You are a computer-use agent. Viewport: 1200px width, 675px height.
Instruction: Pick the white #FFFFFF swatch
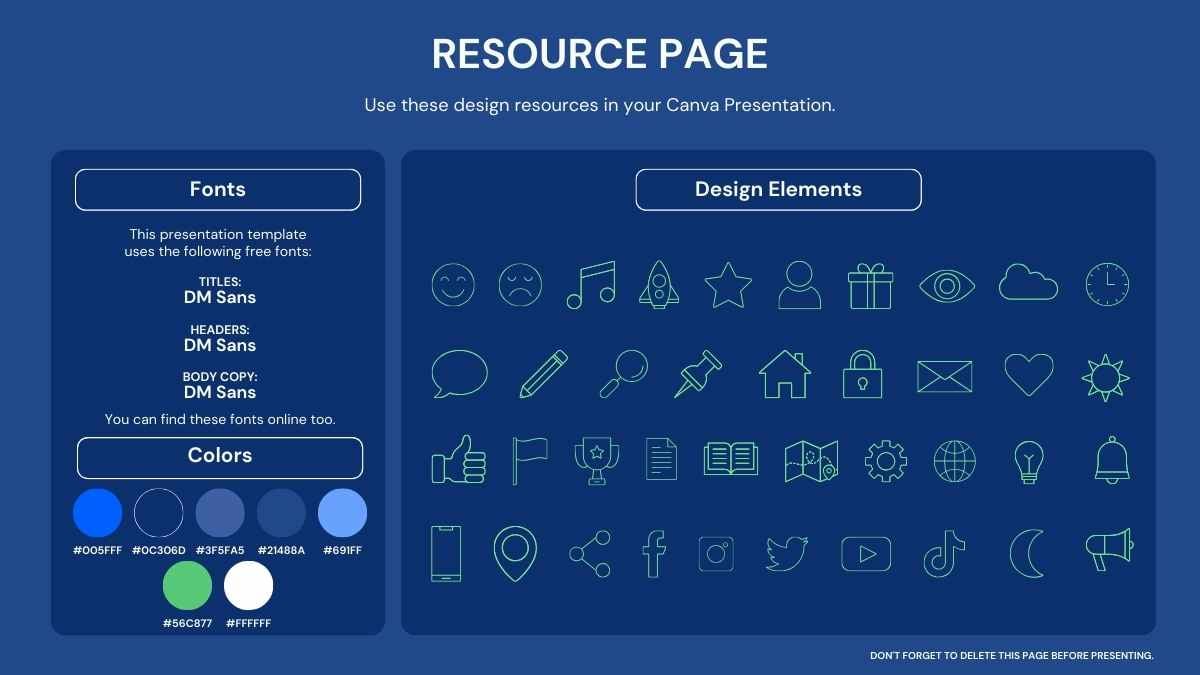point(248,585)
